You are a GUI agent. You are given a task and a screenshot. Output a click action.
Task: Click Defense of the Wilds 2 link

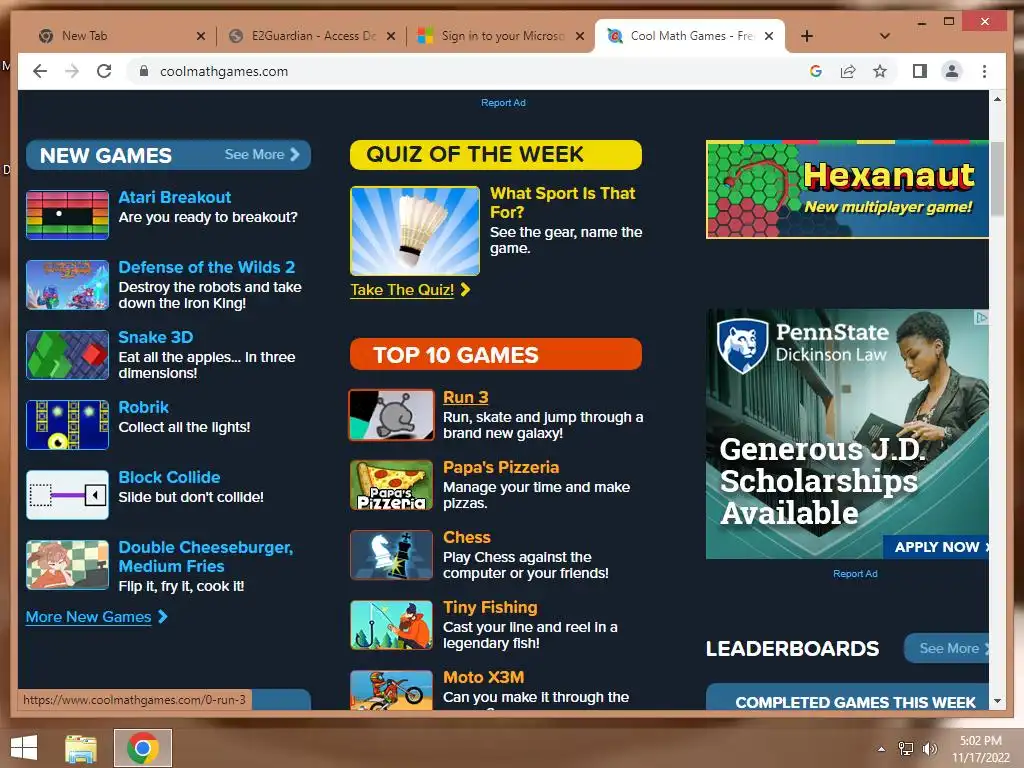coord(206,267)
